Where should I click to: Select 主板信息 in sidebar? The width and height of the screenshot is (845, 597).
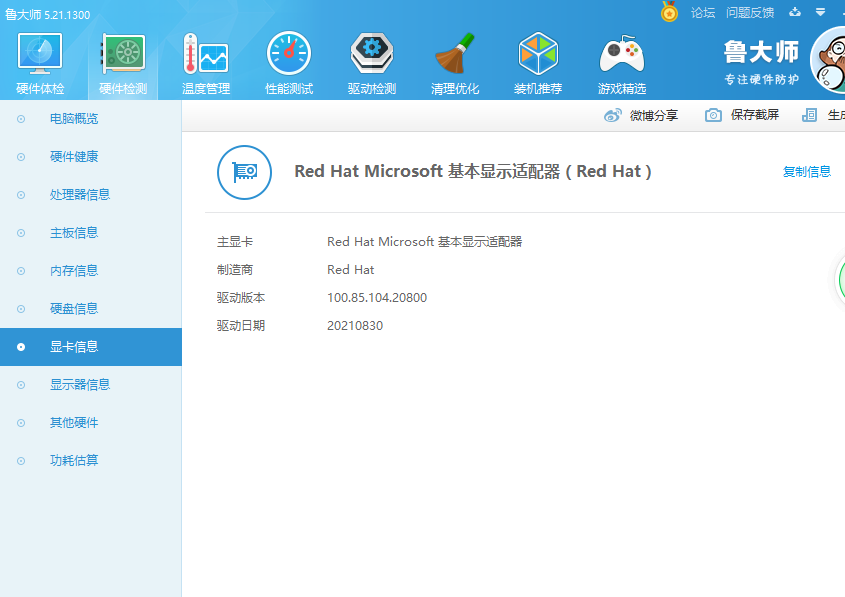click(91, 233)
